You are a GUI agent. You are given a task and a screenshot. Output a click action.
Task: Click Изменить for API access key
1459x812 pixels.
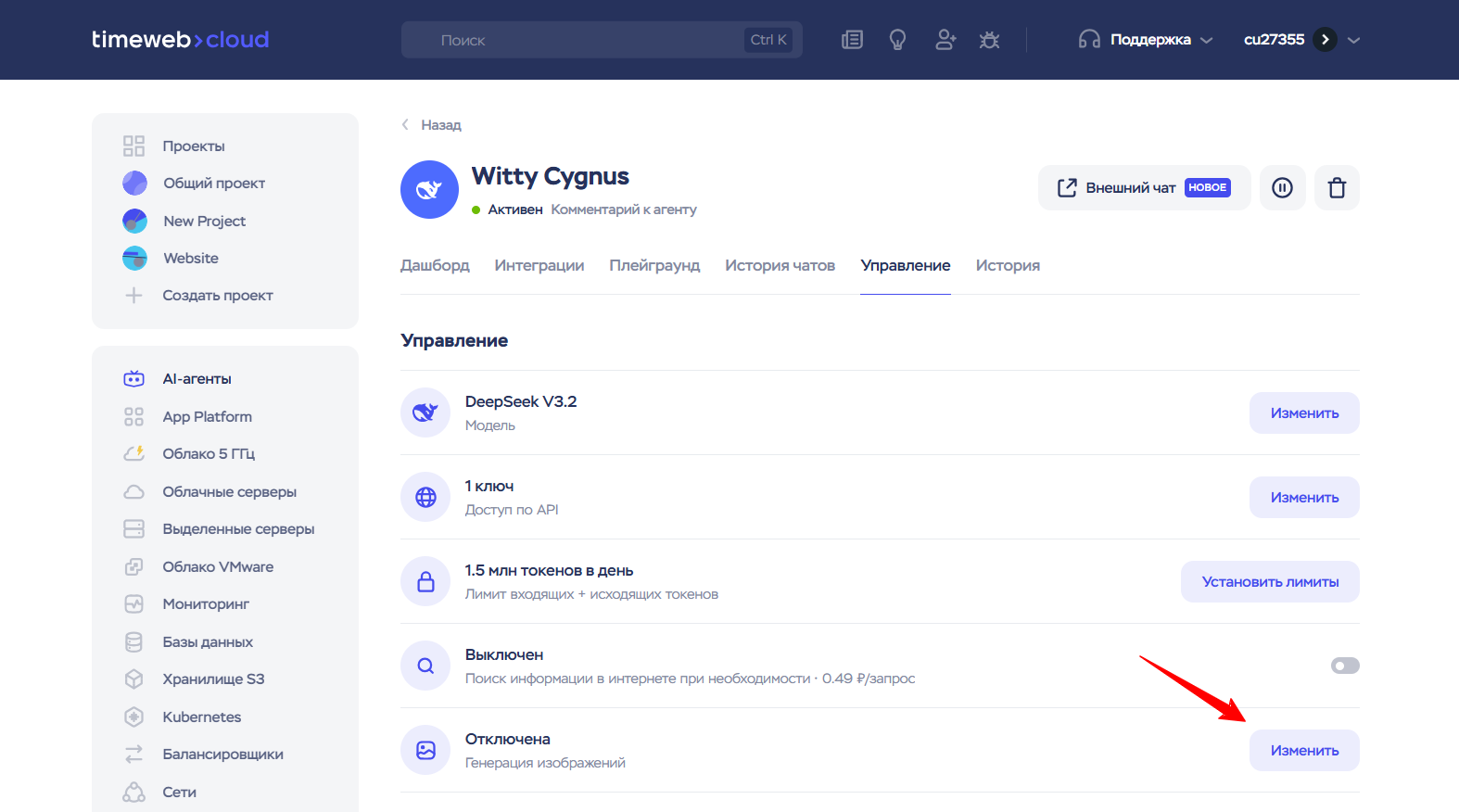click(x=1304, y=497)
